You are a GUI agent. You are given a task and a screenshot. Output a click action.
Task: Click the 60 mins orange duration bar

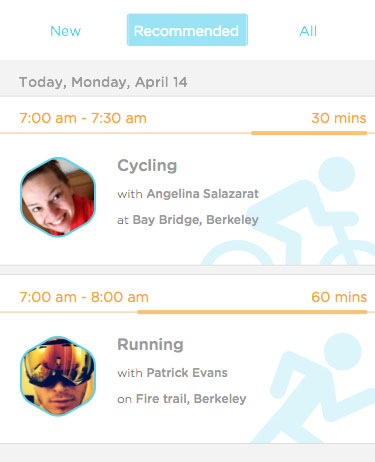[252, 312]
